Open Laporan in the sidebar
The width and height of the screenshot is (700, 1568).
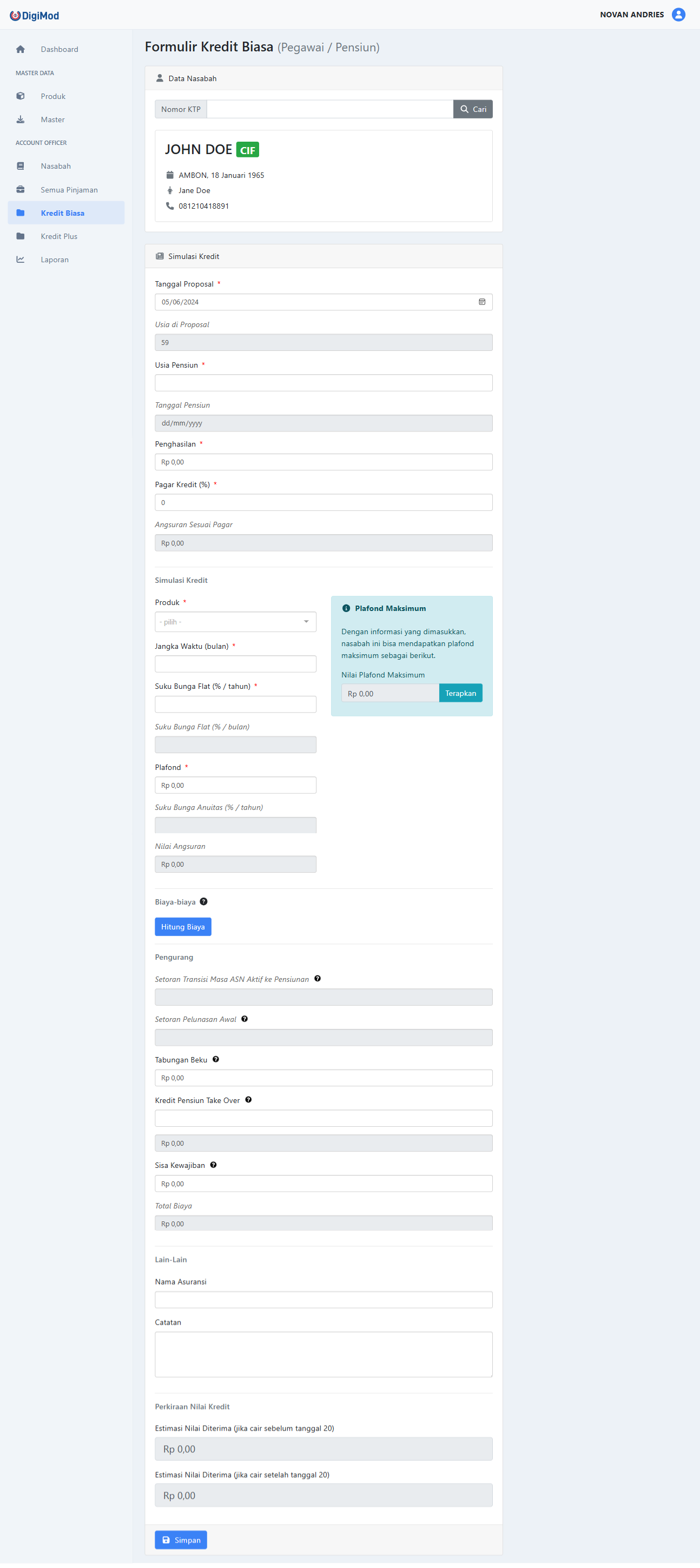54,260
